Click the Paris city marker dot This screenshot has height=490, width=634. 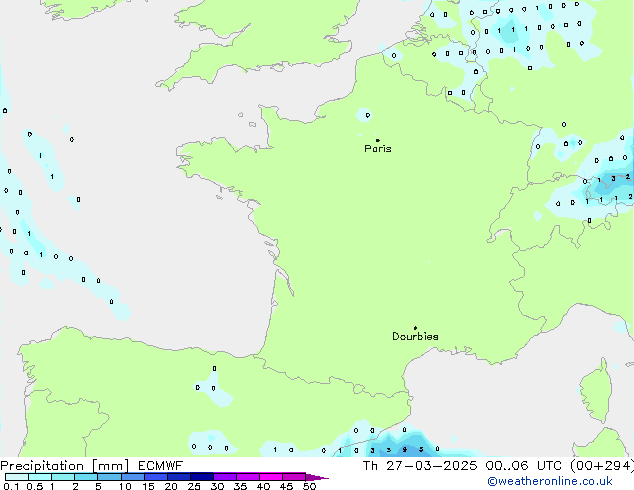[x=377, y=141]
